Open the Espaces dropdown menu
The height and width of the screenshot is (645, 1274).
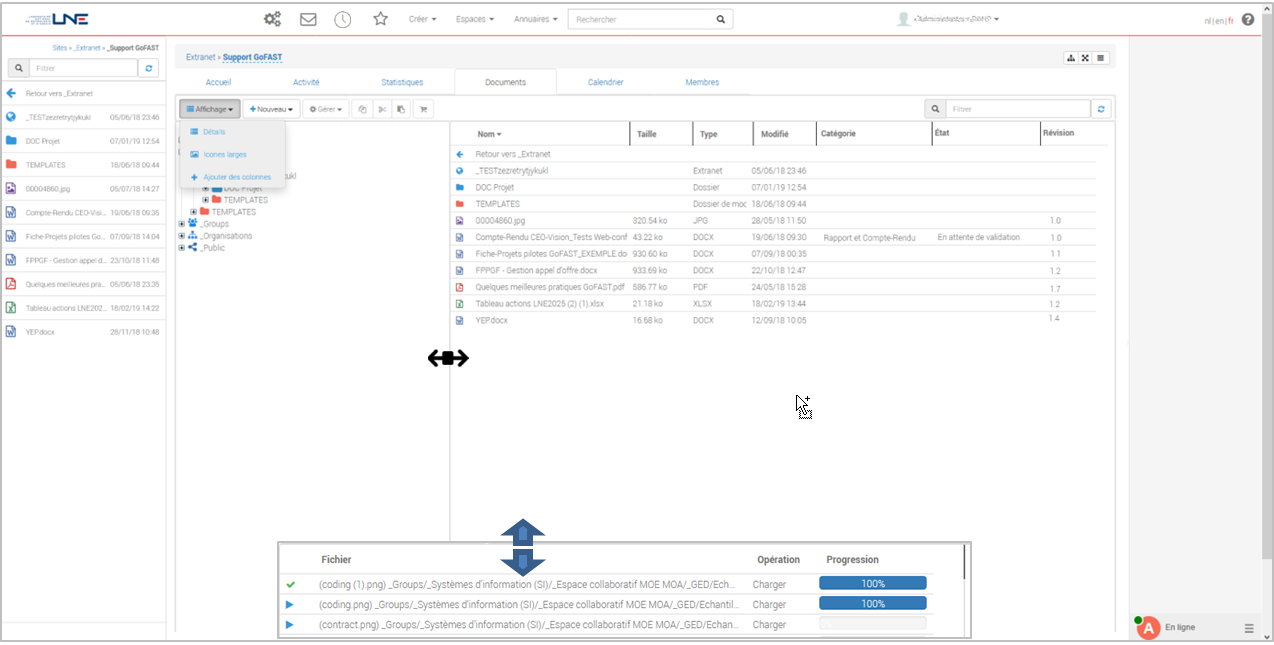click(x=474, y=19)
